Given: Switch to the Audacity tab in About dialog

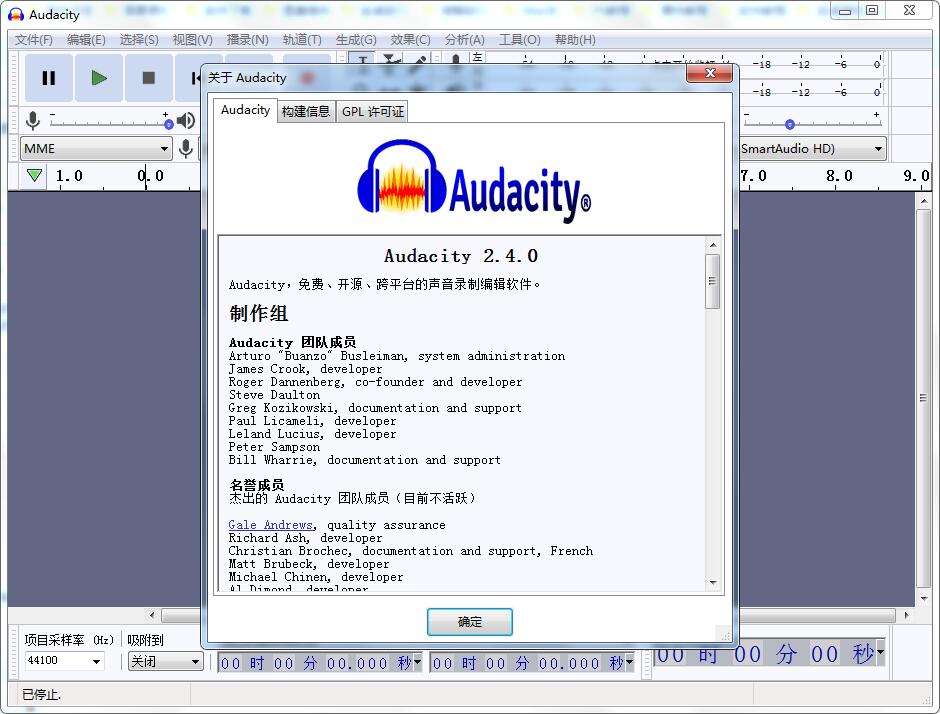Looking at the screenshot, I should pyautogui.click(x=245, y=110).
